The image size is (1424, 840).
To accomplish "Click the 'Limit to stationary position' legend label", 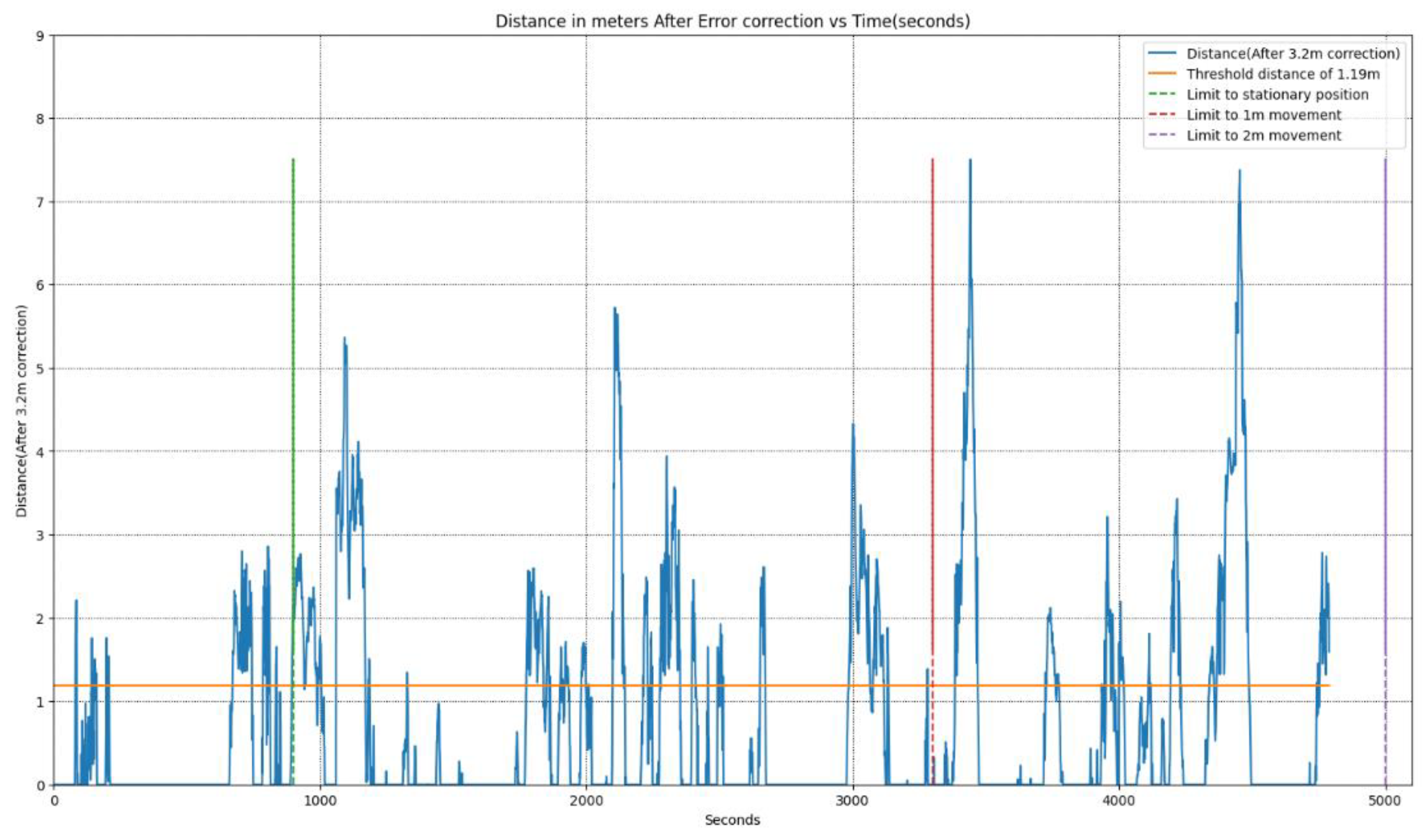I will click(1277, 95).
